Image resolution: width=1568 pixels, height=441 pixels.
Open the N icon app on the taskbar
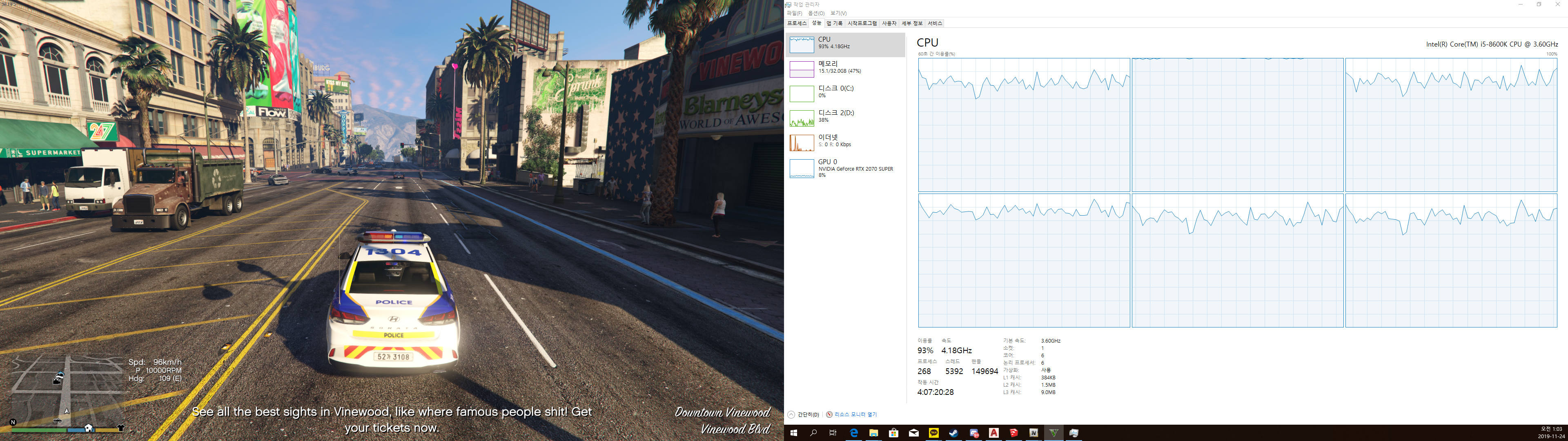click(1033, 433)
